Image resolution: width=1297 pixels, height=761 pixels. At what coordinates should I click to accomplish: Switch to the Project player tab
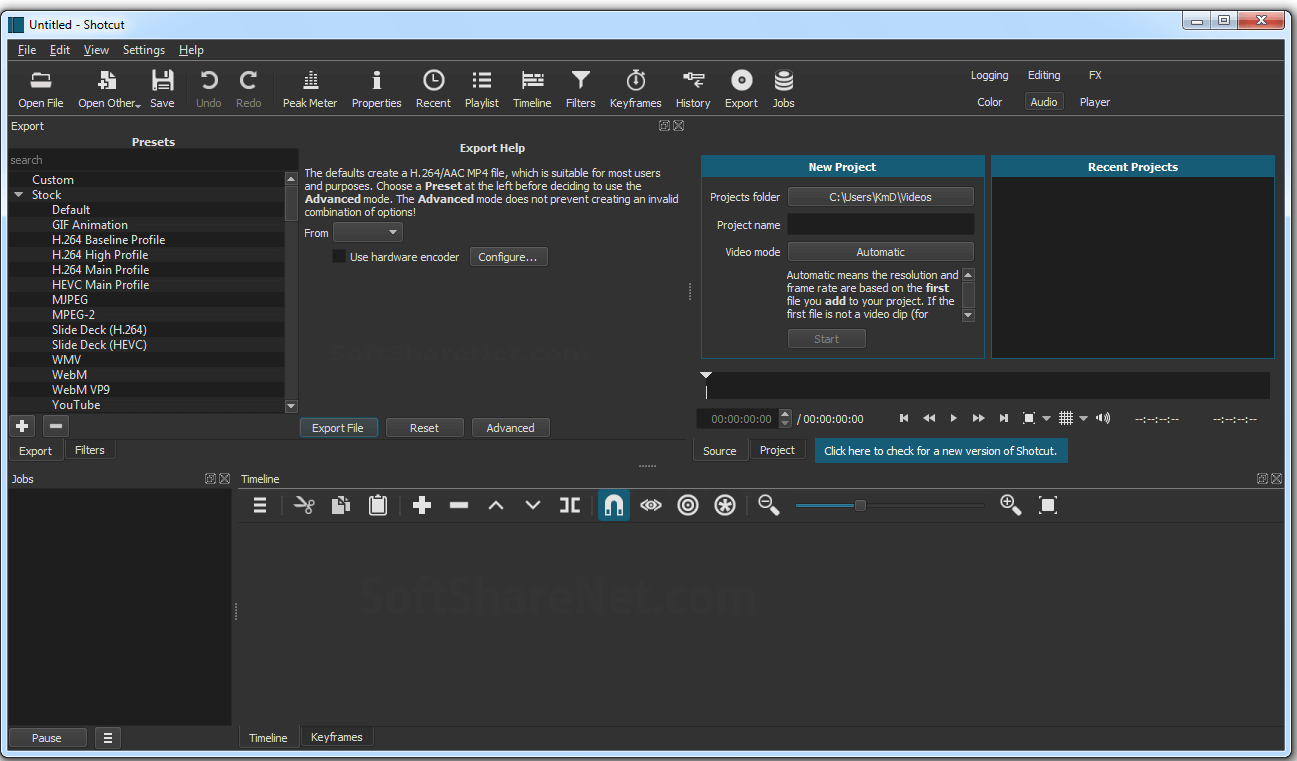pyautogui.click(x=777, y=450)
